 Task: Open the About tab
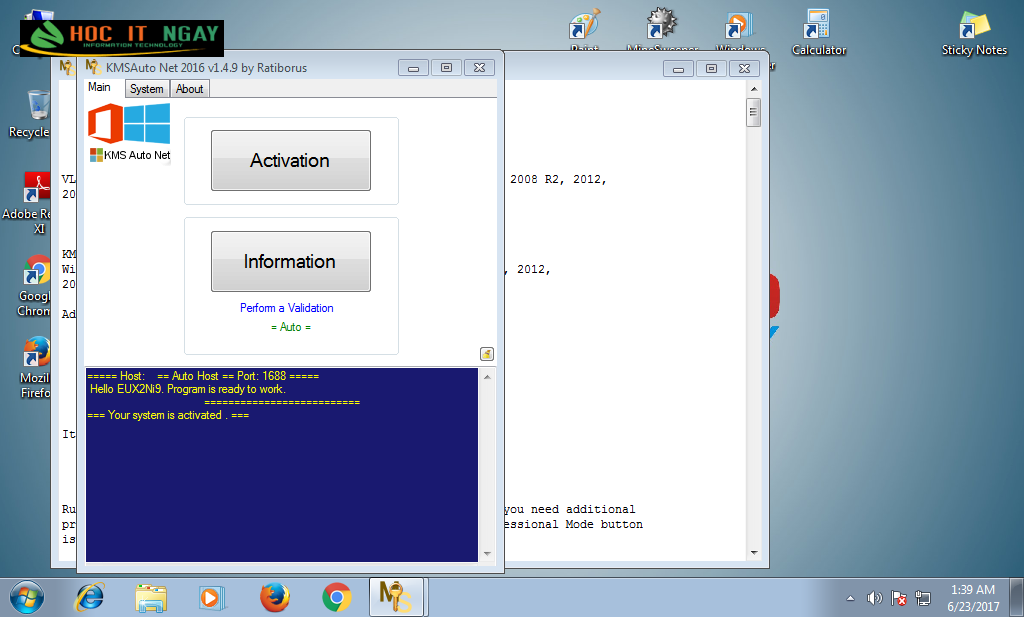pos(189,89)
